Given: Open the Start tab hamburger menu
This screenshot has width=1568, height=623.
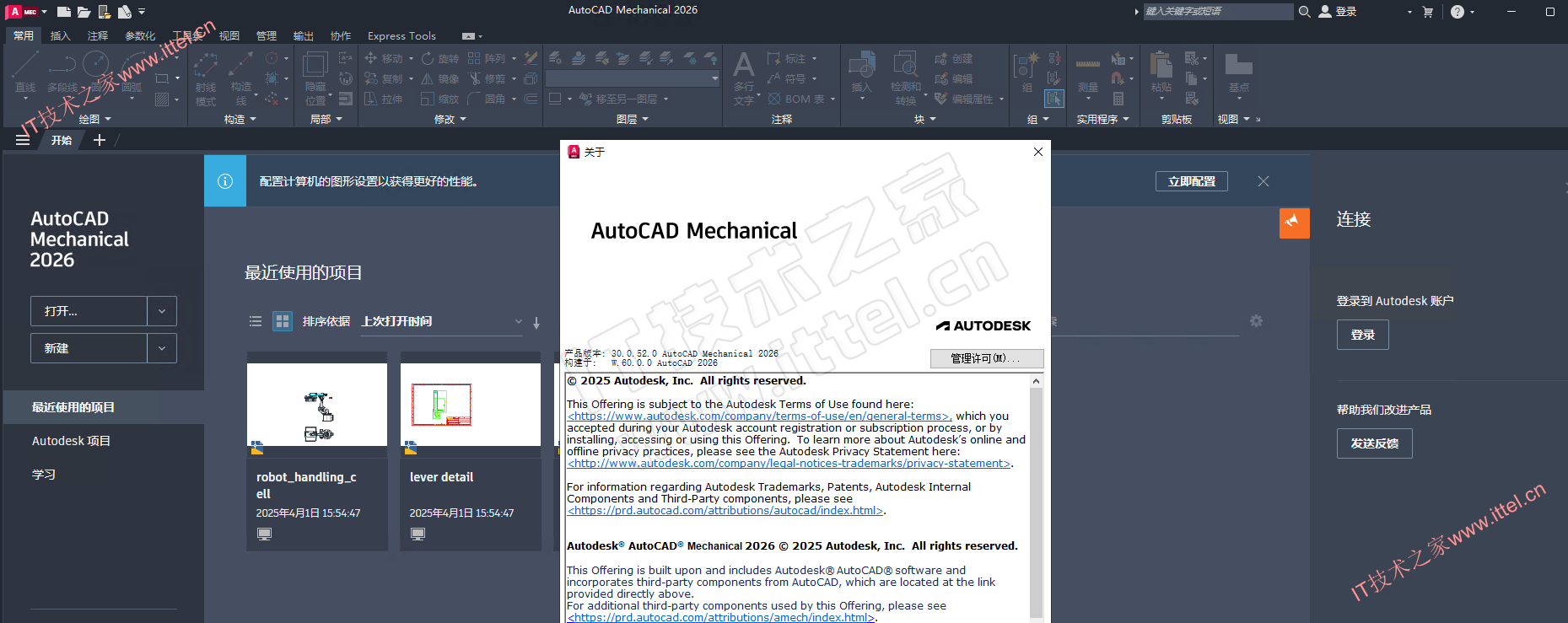Looking at the screenshot, I should (23, 140).
